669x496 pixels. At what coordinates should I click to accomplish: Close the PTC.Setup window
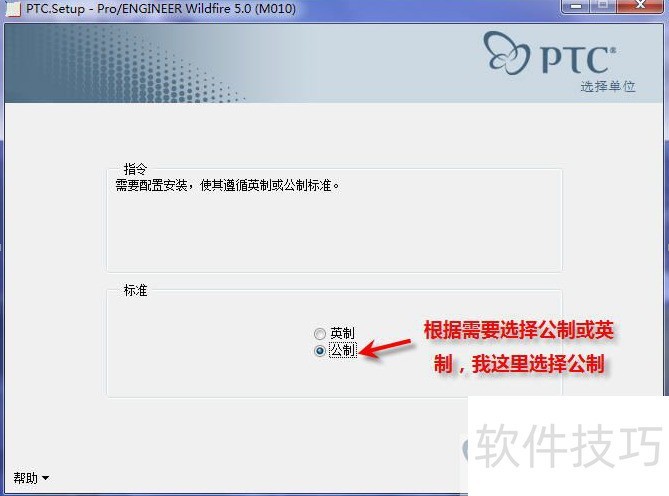[640, 6]
